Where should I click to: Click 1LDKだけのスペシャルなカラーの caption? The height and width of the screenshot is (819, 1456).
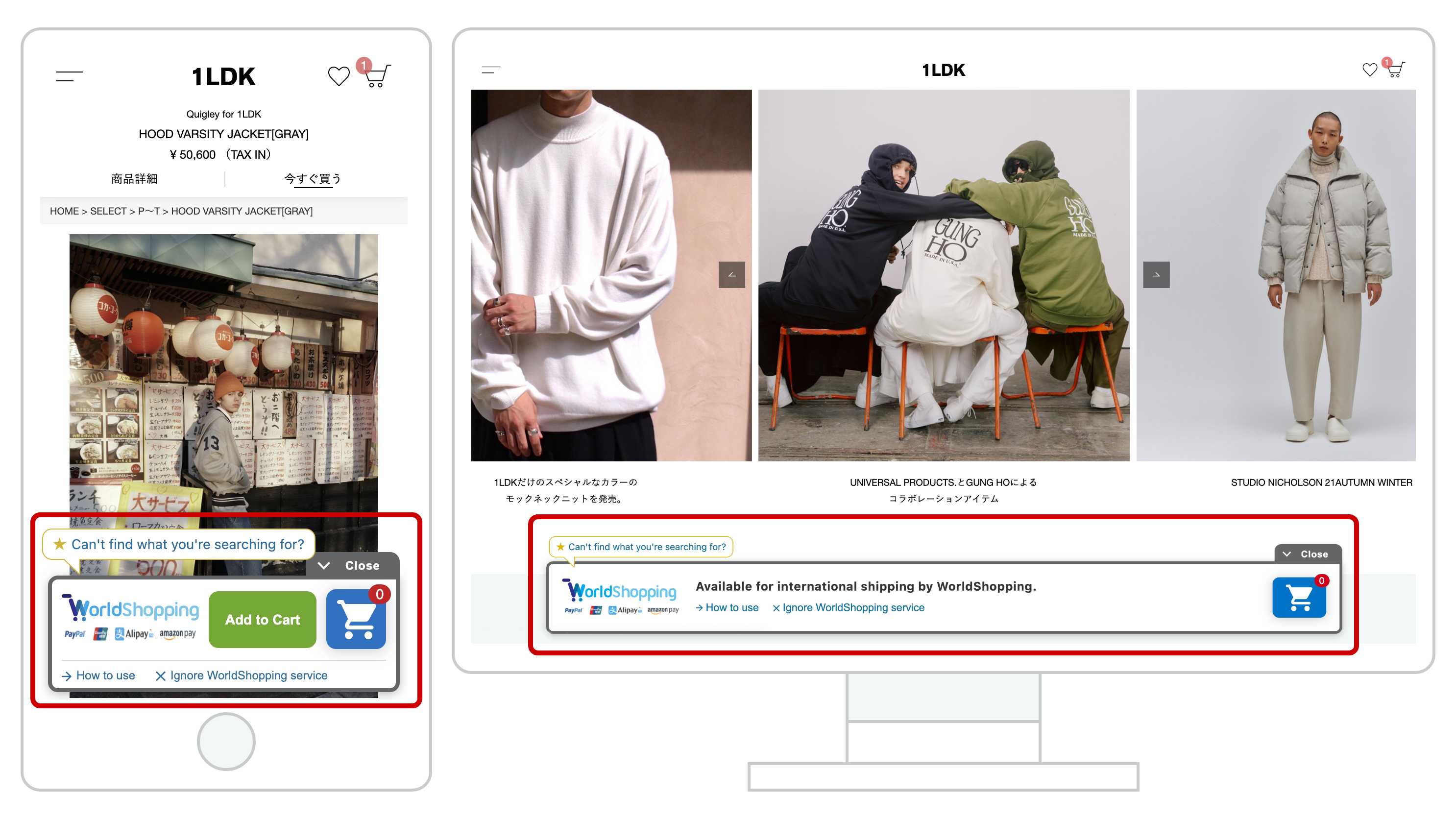pyautogui.click(x=565, y=482)
